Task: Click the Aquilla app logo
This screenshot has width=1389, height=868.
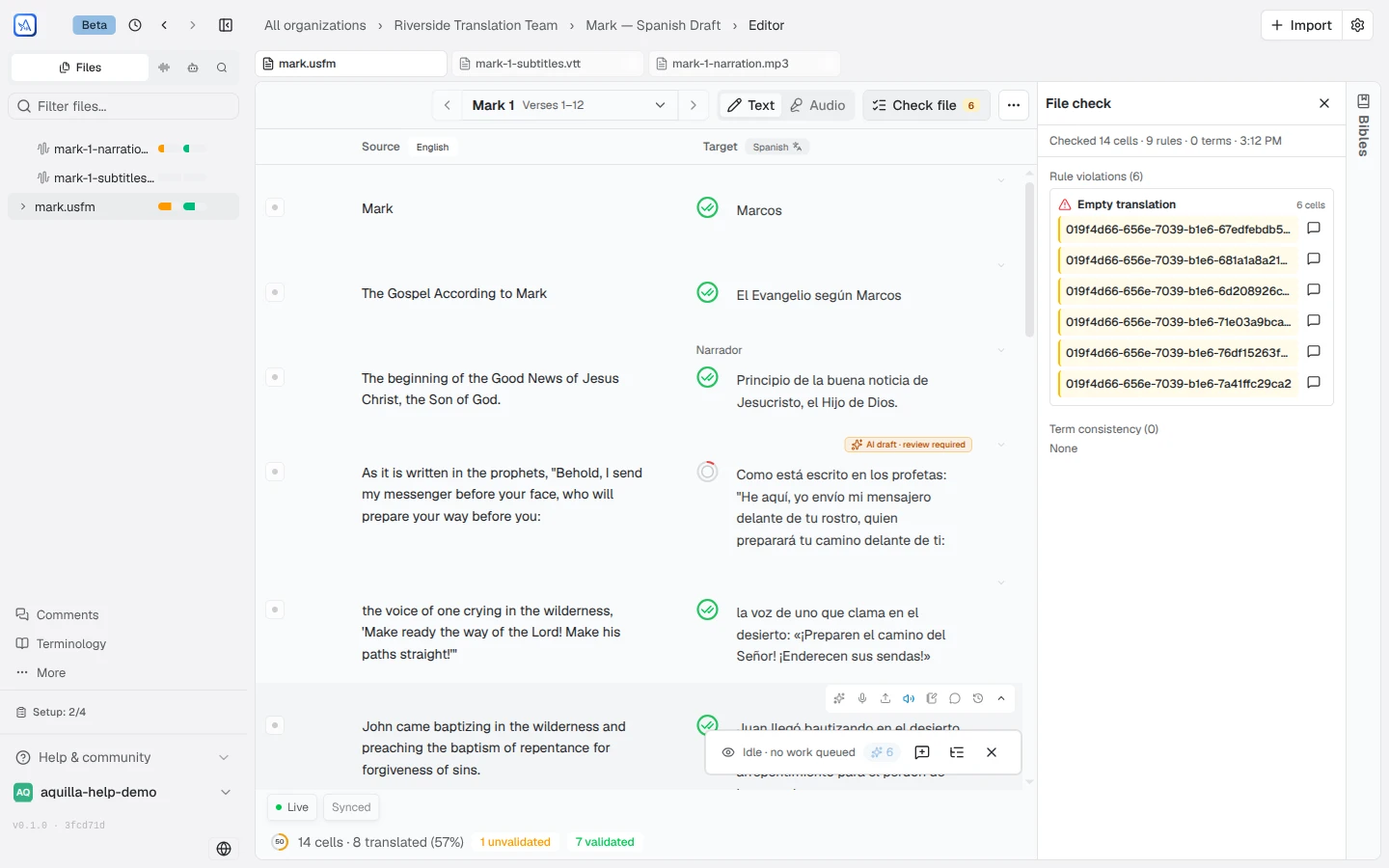Action: tap(25, 25)
